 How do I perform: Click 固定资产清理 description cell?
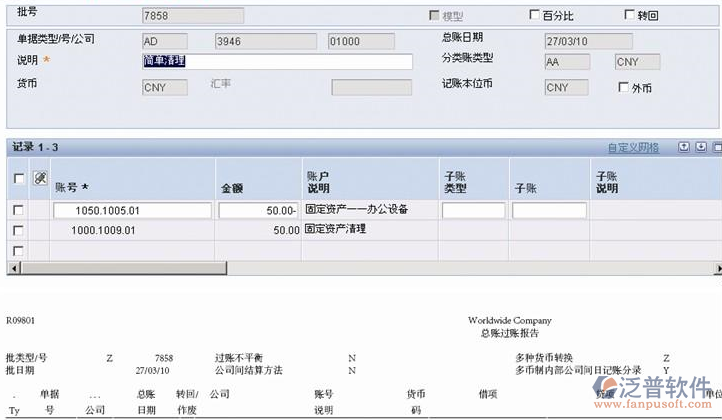point(336,228)
